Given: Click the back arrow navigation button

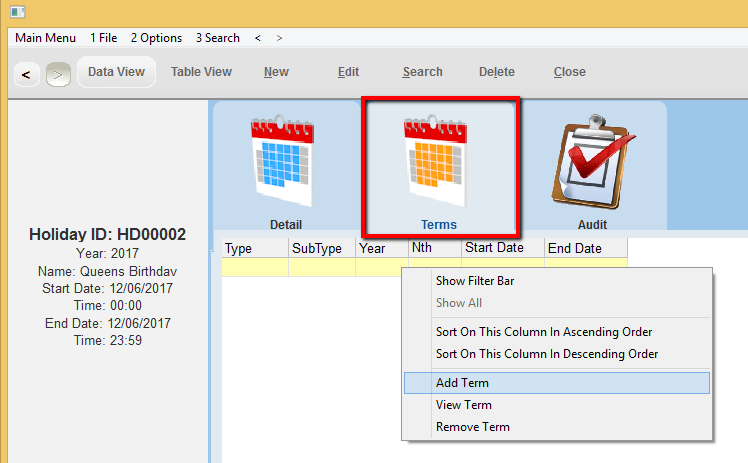Looking at the screenshot, I should coord(26,73).
